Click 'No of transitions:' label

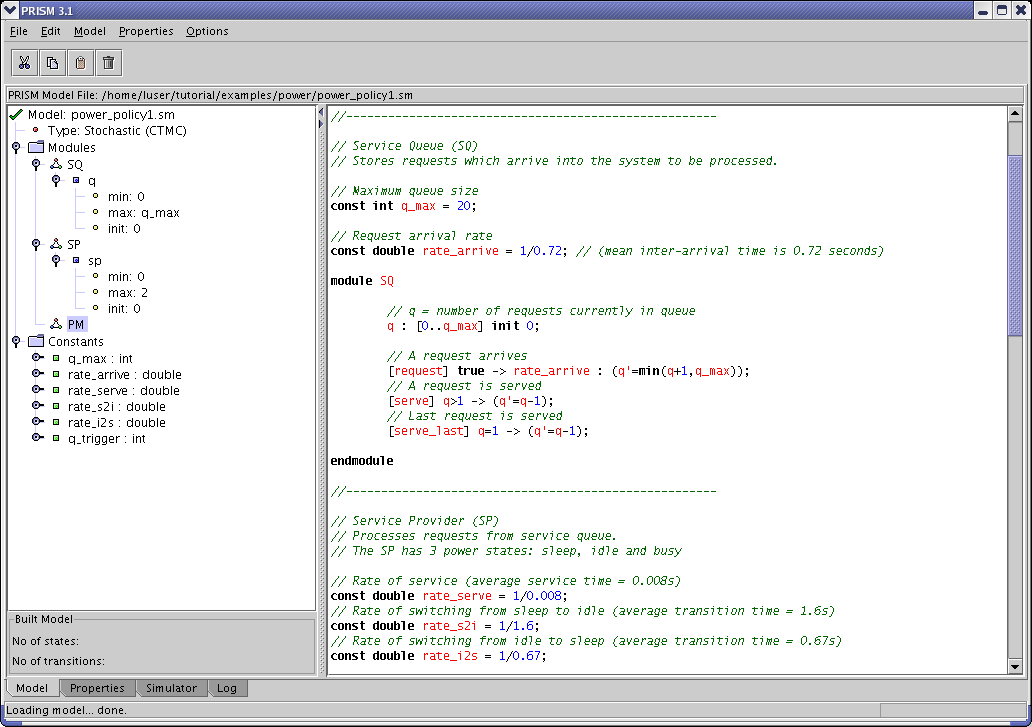(59, 661)
